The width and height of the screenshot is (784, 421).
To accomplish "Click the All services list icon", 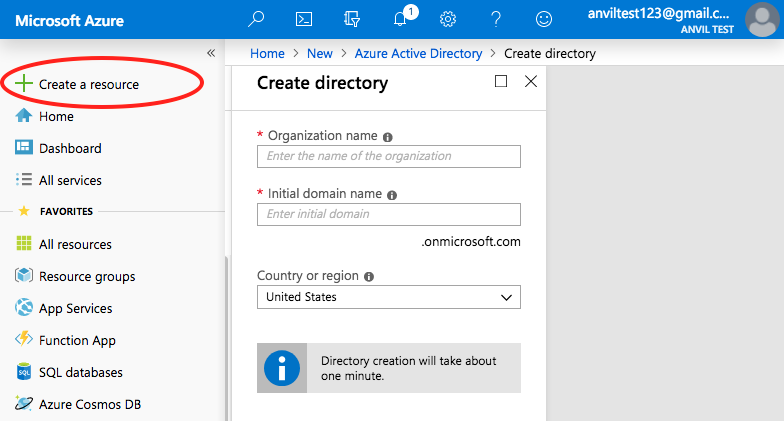I will [x=24, y=180].
